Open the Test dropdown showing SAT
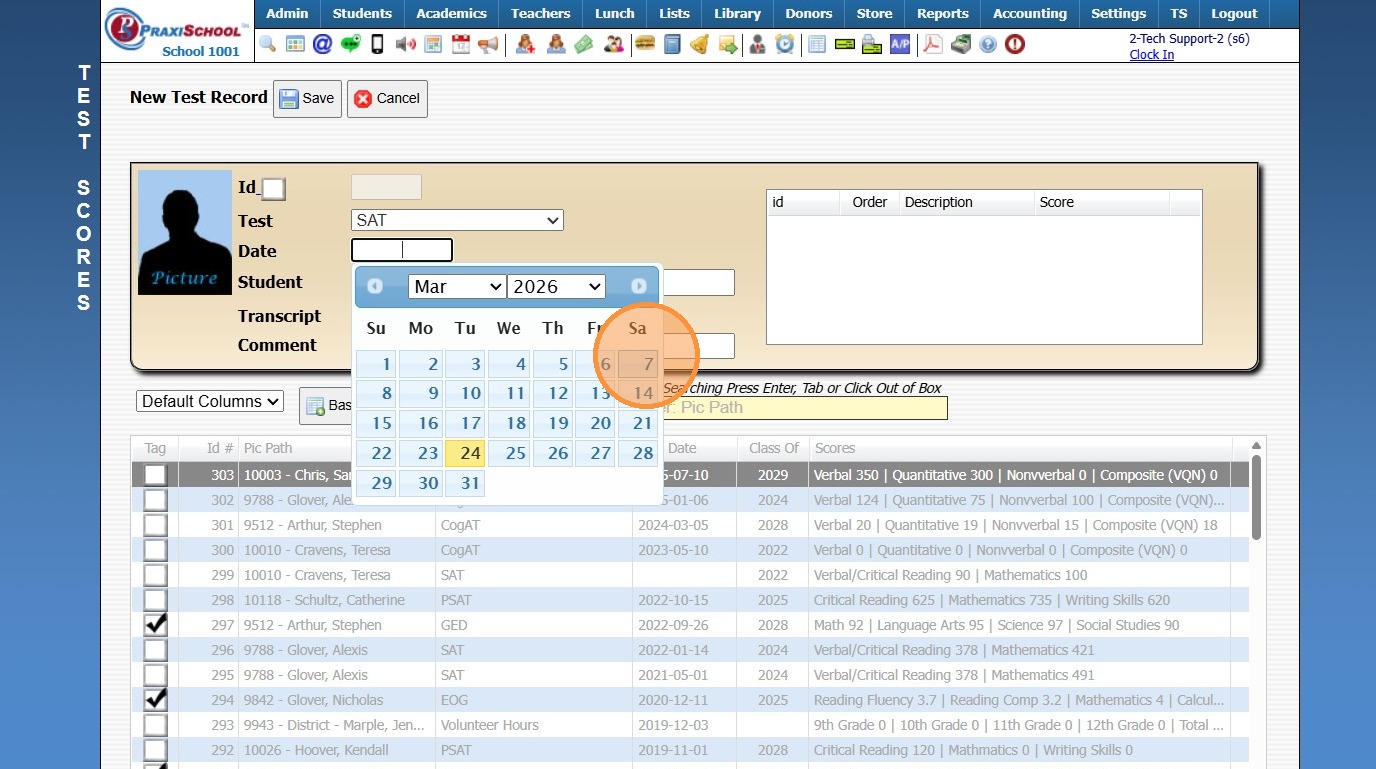This screenshot has height=769, width=1376. click(458, 220)
